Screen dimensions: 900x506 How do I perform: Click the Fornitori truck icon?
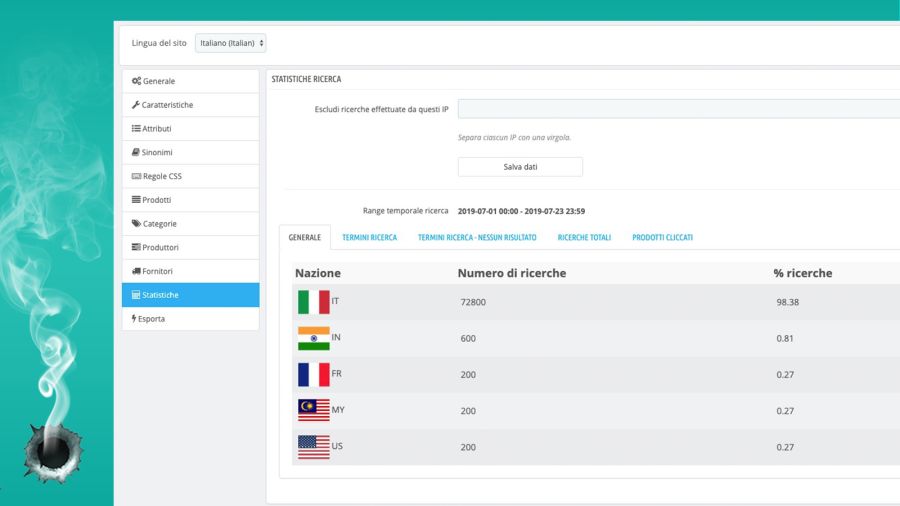pos(136,271)
